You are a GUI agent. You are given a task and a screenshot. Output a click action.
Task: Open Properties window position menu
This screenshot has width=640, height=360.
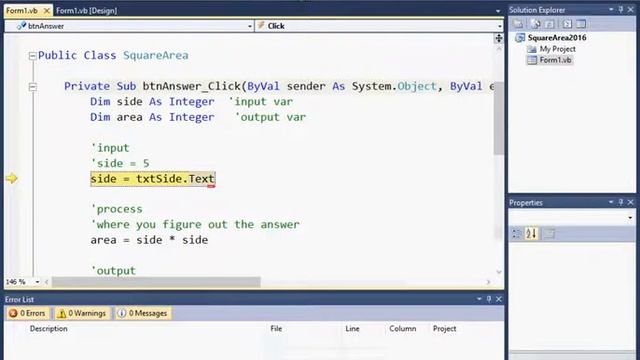pos(611,202)
